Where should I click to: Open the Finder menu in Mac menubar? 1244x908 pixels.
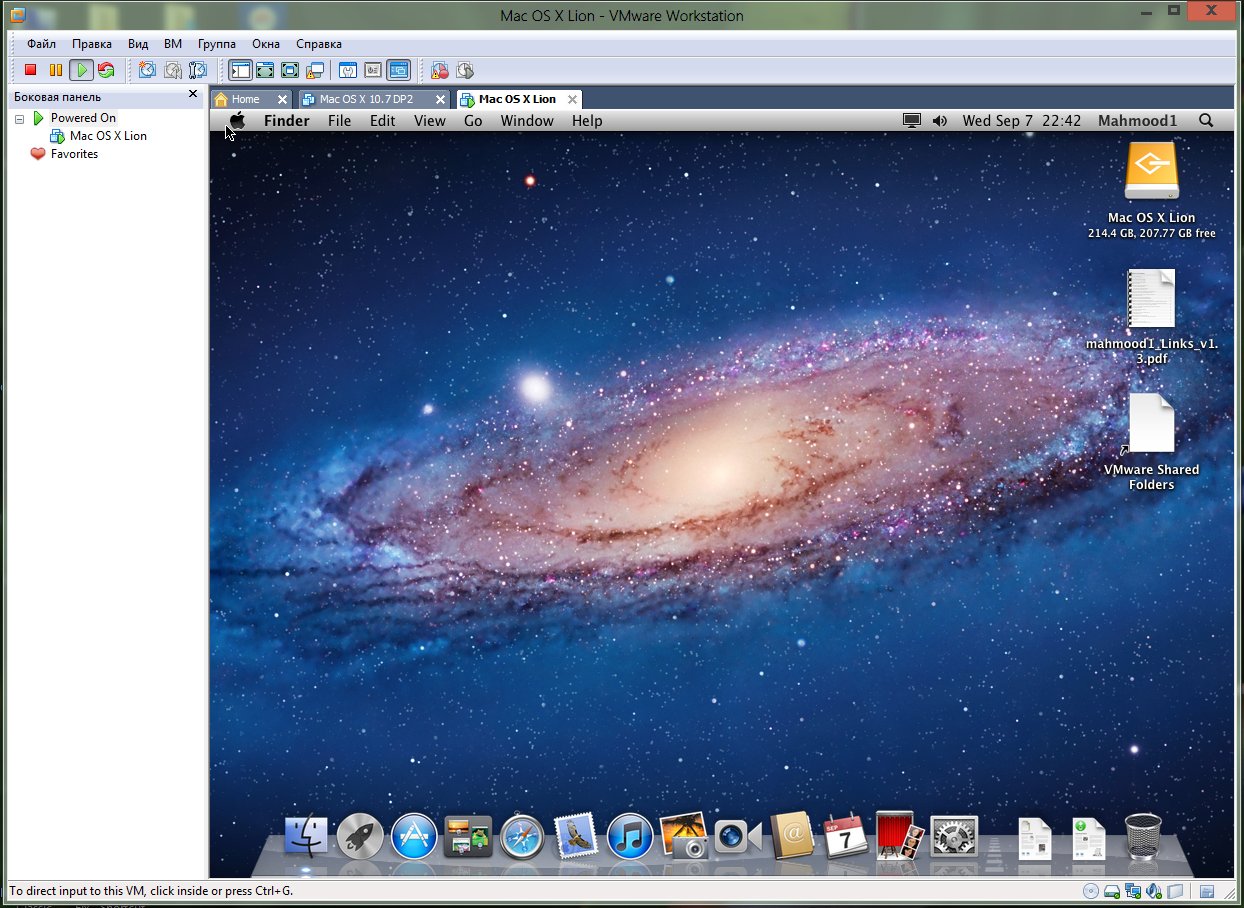click(x=287, y=121)
